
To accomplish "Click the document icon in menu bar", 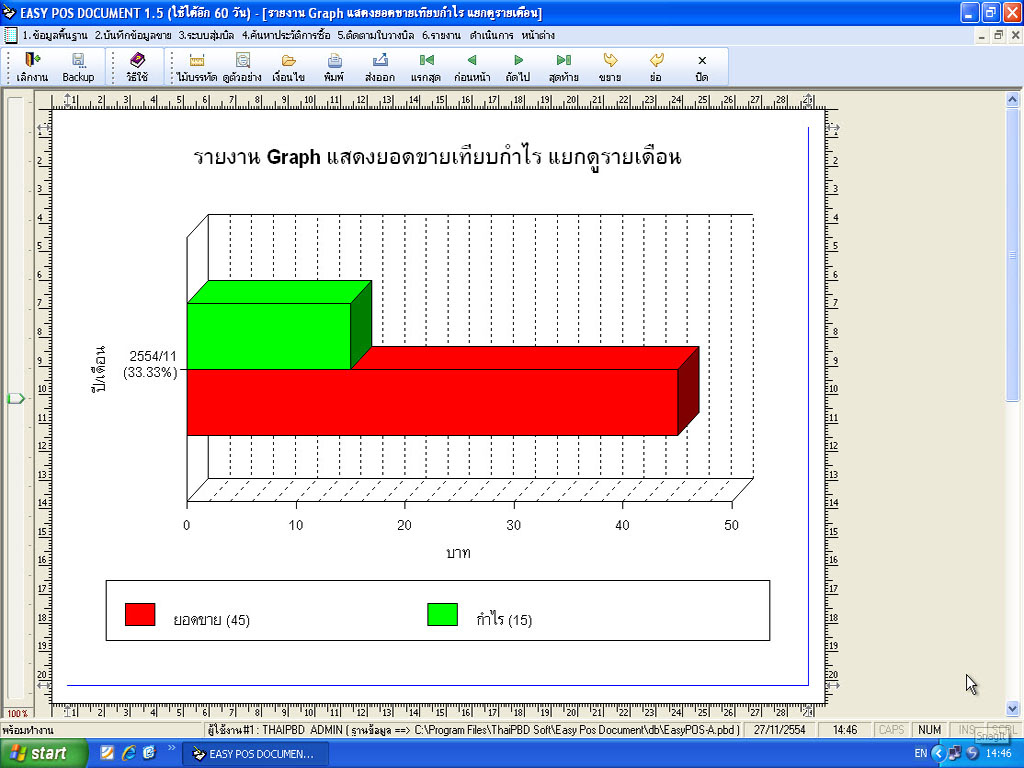I will coord(10,35).
